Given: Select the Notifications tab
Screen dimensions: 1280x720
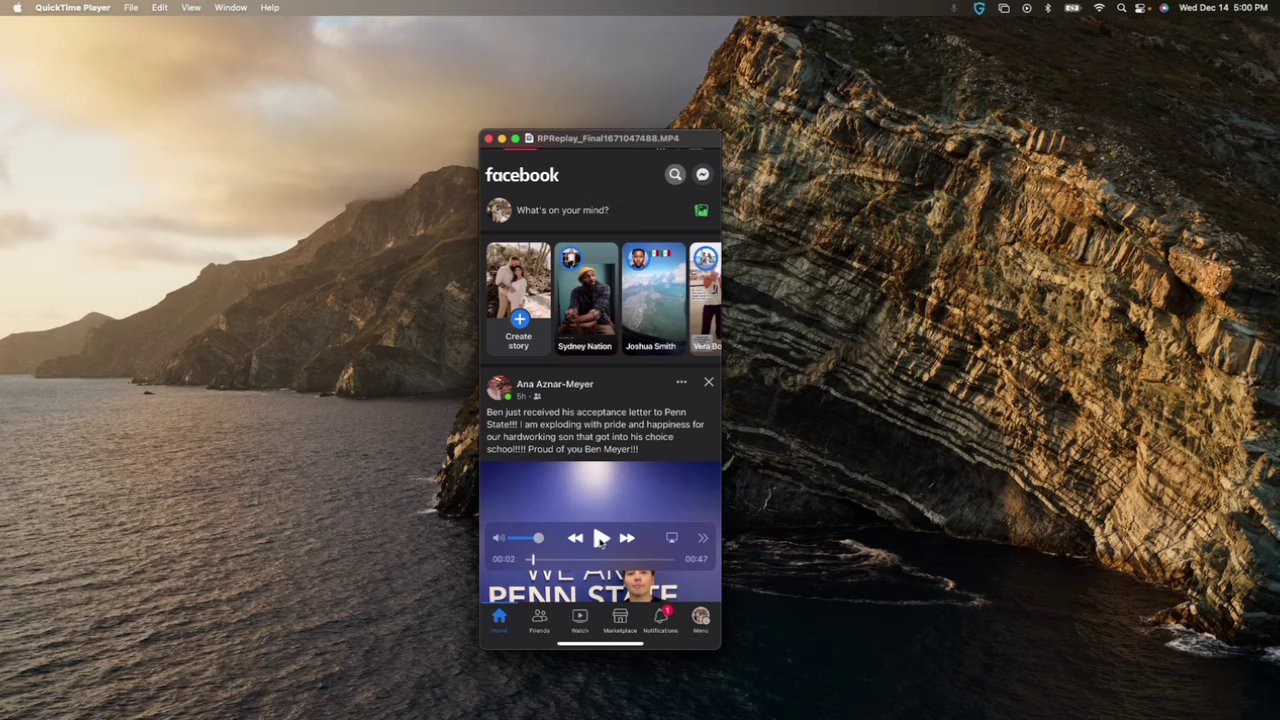Looking at the screenshot, I should pos(660,620).
